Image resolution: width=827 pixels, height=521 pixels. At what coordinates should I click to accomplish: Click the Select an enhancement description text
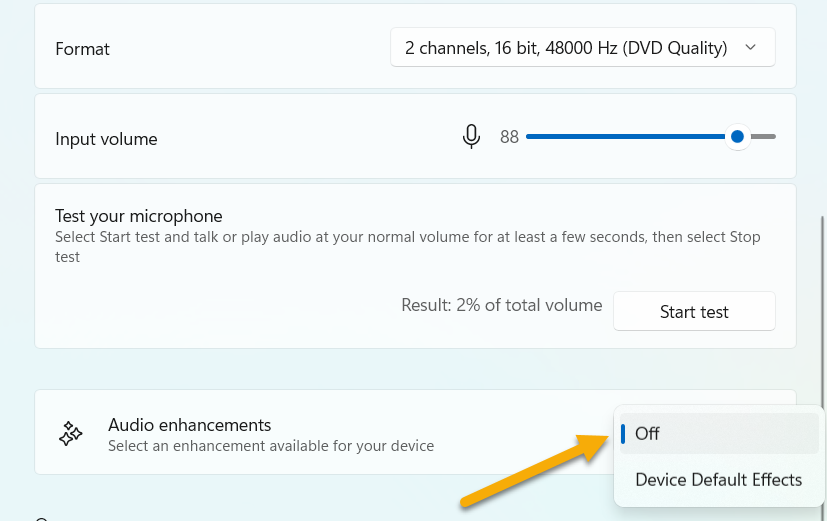pos(271,446)
